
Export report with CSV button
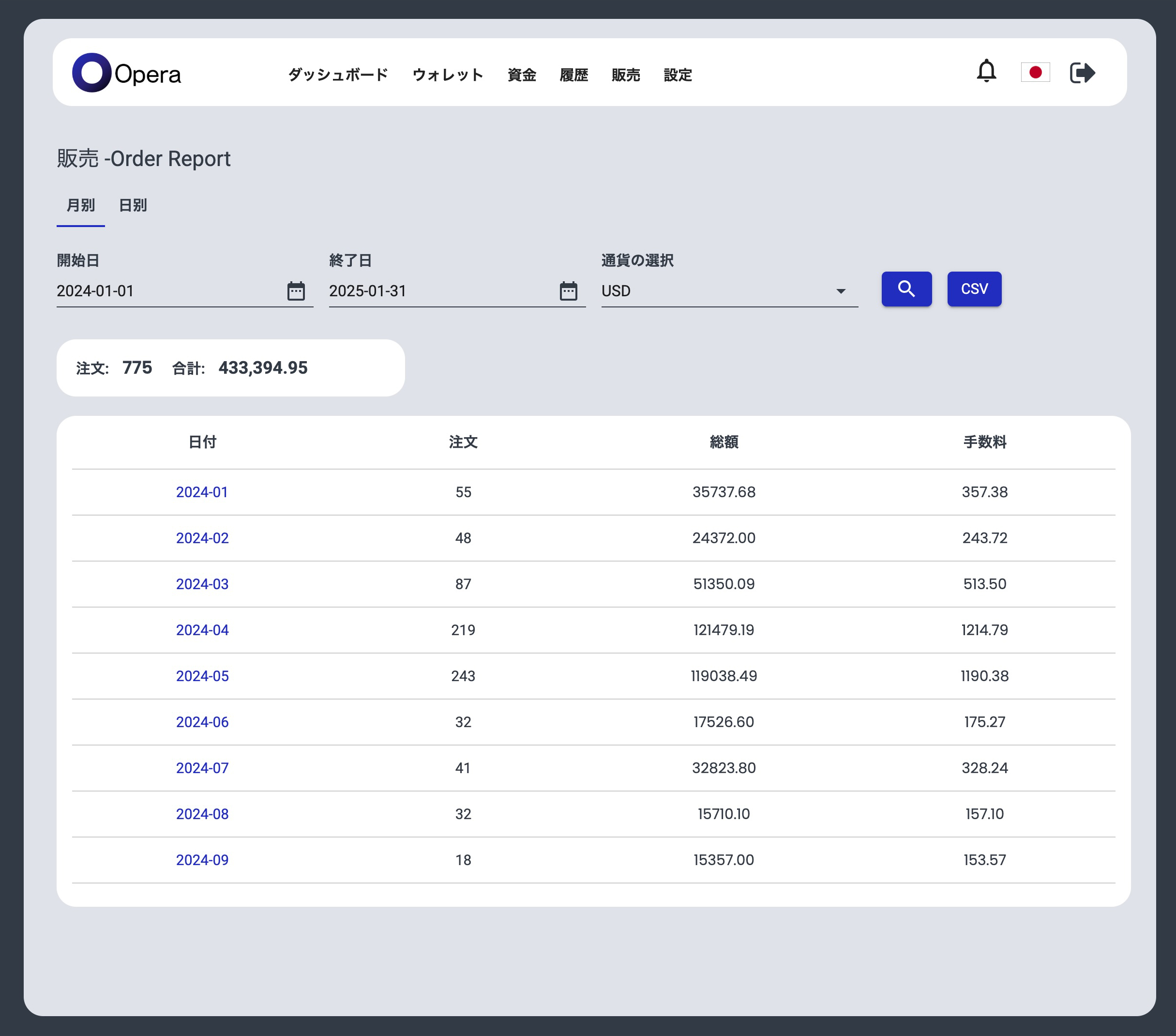coord(974,289)
